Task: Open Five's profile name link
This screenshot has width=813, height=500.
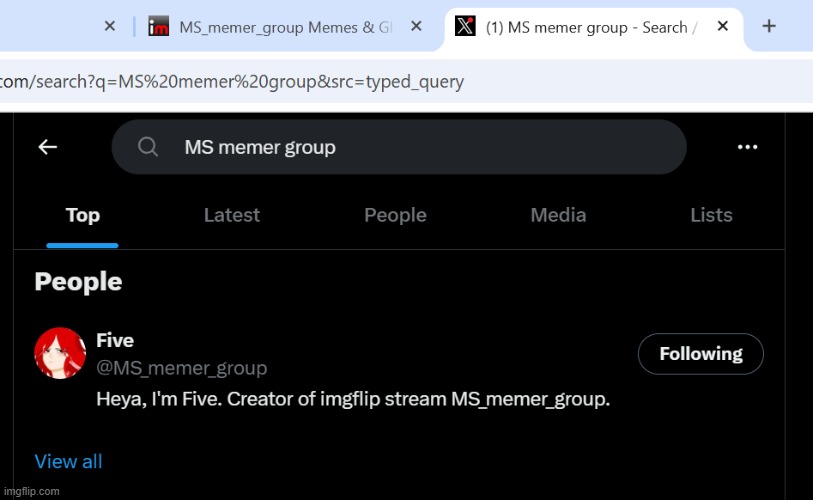Action: [115, 340]
